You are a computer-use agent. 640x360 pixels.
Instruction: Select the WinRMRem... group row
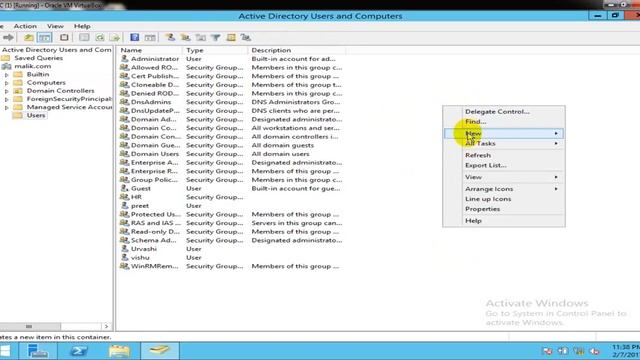[x=231, y=266]
